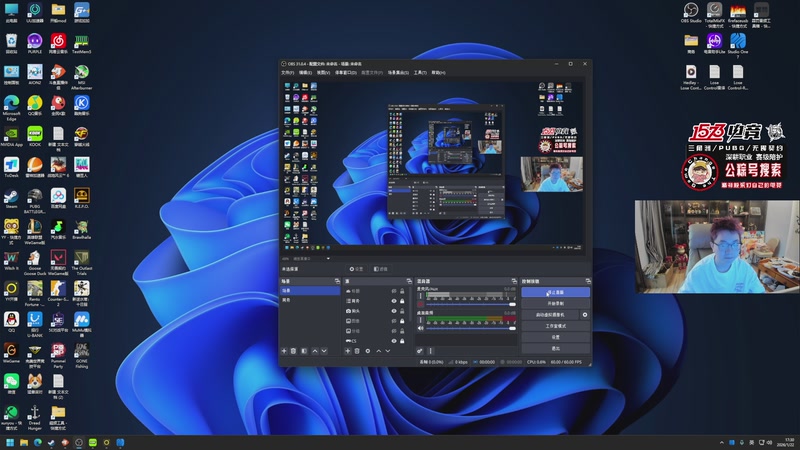
Task: Open the Tools menu in OBS
Action: (419, 73)
